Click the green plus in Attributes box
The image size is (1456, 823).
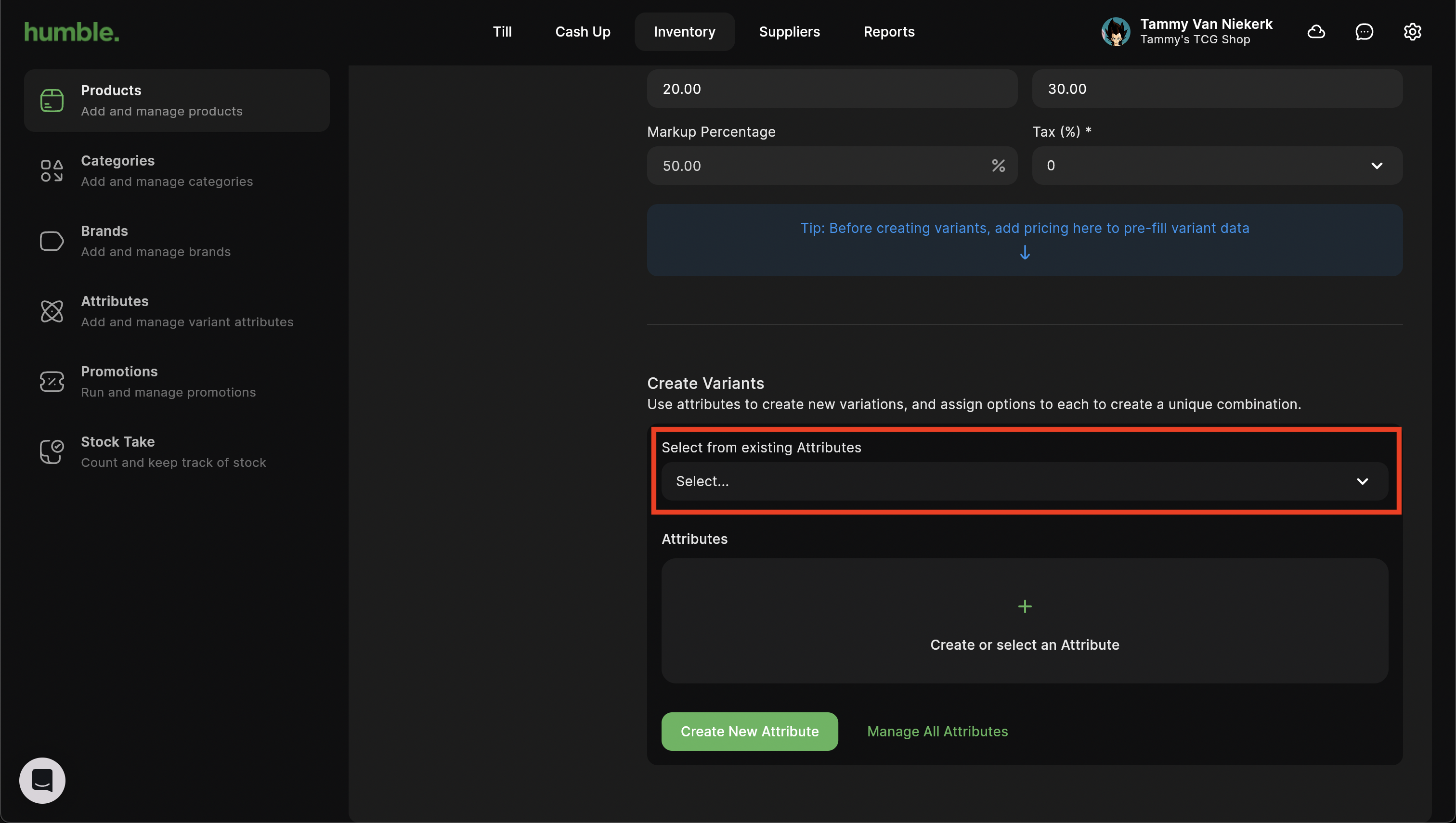tap(1024, 606)
